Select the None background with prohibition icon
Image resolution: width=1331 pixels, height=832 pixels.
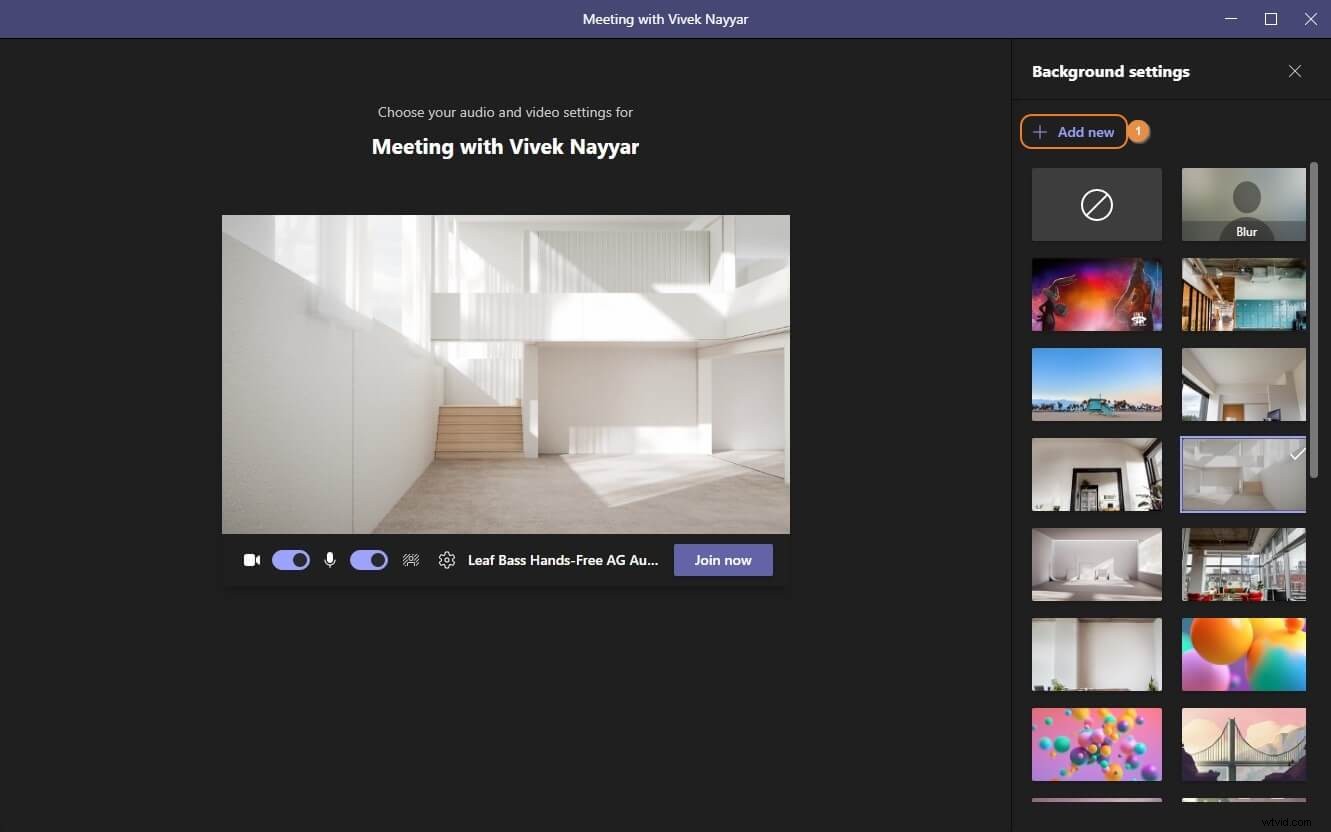[x=1096, y=204]
